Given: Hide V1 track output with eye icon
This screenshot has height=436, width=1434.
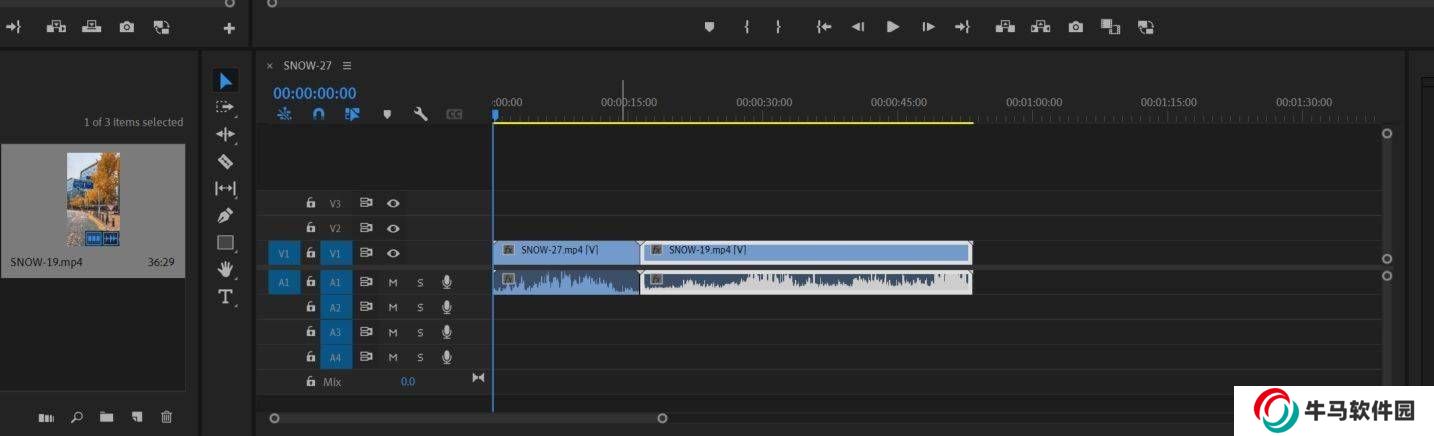Looking at the screenshot, I should tap(394, 254).
